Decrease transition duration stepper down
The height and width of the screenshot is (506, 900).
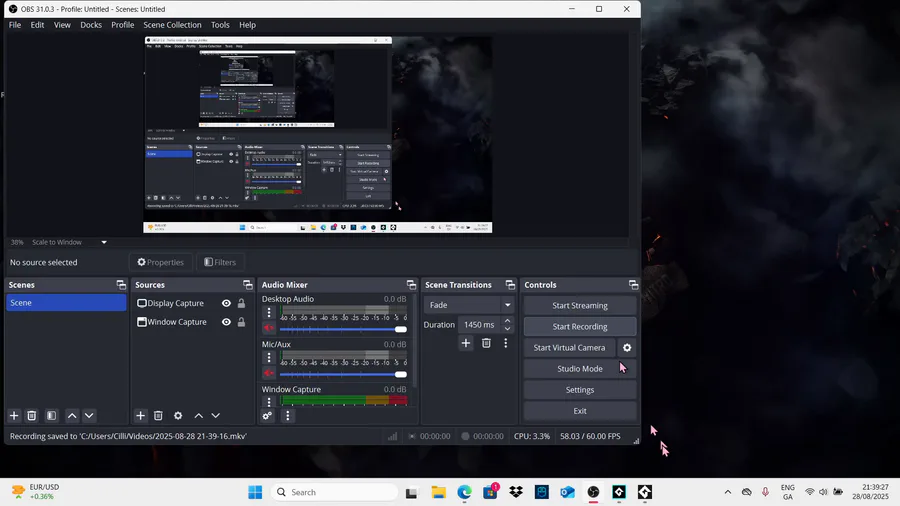[507, 329]
